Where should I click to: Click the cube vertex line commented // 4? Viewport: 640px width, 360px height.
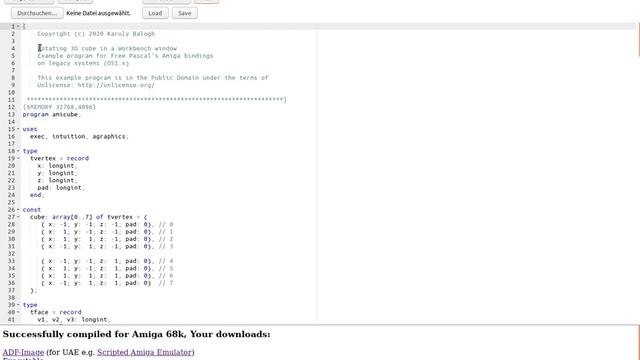pos(107,261)
